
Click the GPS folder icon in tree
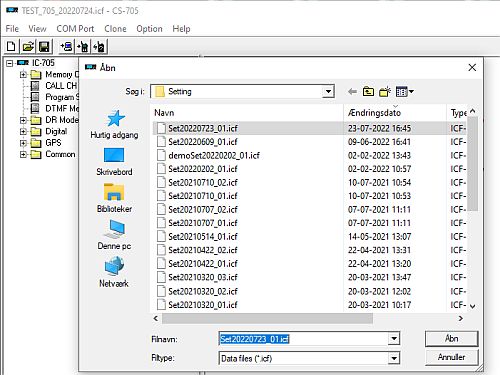click(36, 143)
